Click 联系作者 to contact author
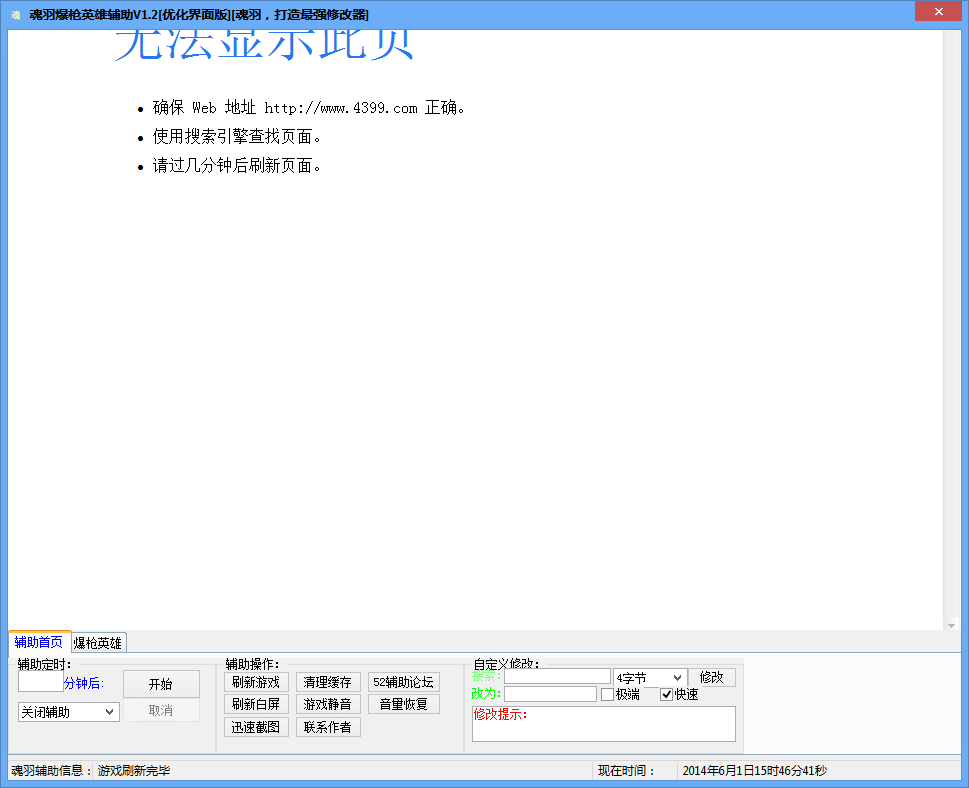Screen dimensions: 969x788 [328, 727]
